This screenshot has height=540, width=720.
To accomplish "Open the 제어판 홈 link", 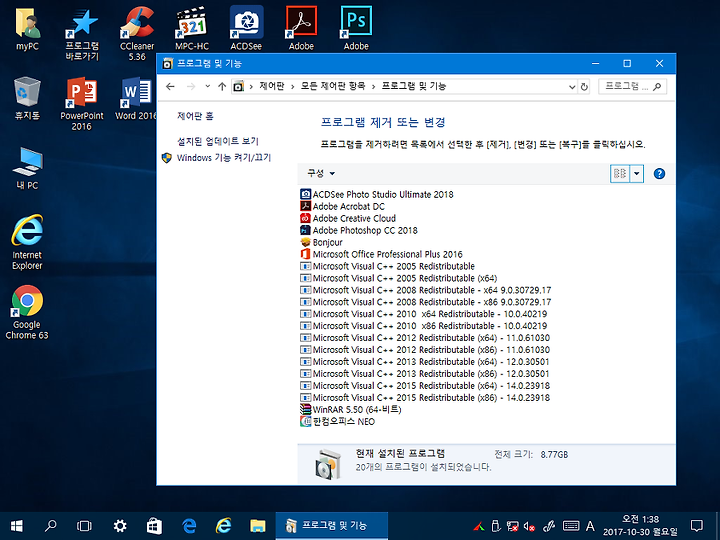I will [x=195, y=116].
